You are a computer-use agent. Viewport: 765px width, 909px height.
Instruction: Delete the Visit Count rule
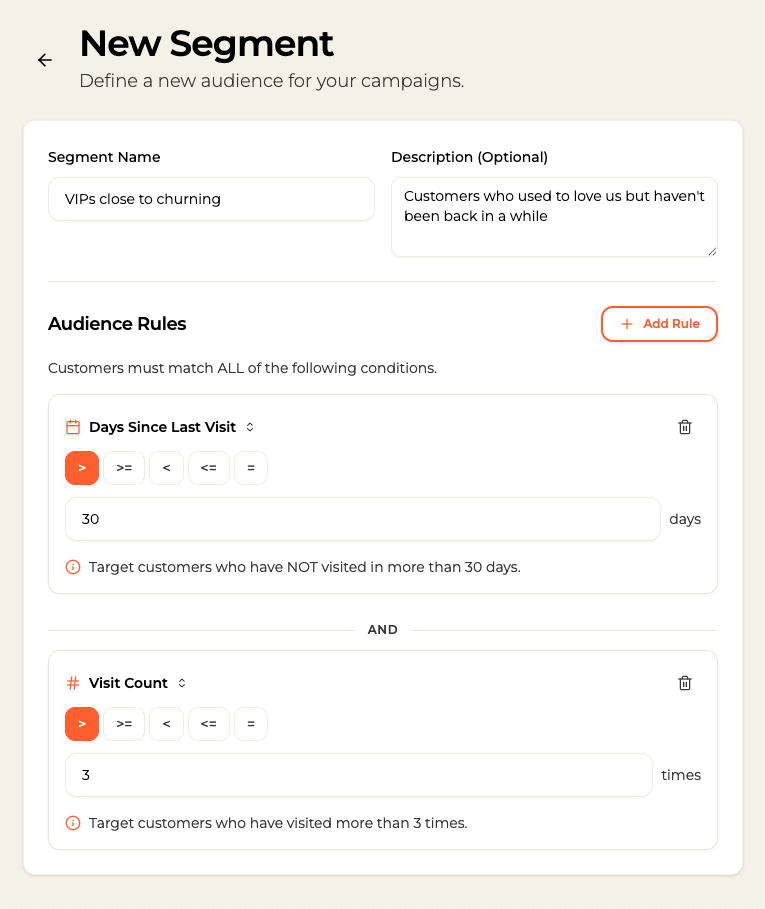point(685,683)
